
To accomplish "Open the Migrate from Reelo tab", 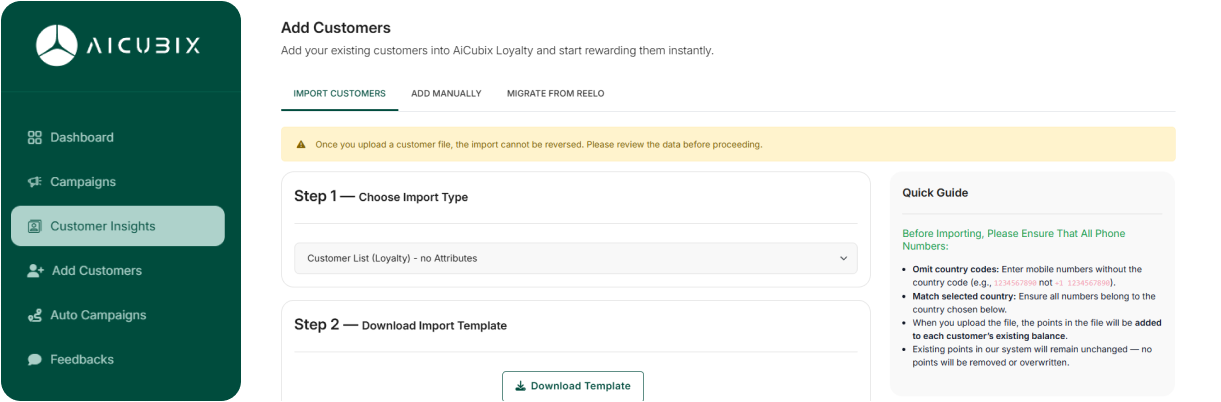I will pyautogui.click(x=555, y=93).
